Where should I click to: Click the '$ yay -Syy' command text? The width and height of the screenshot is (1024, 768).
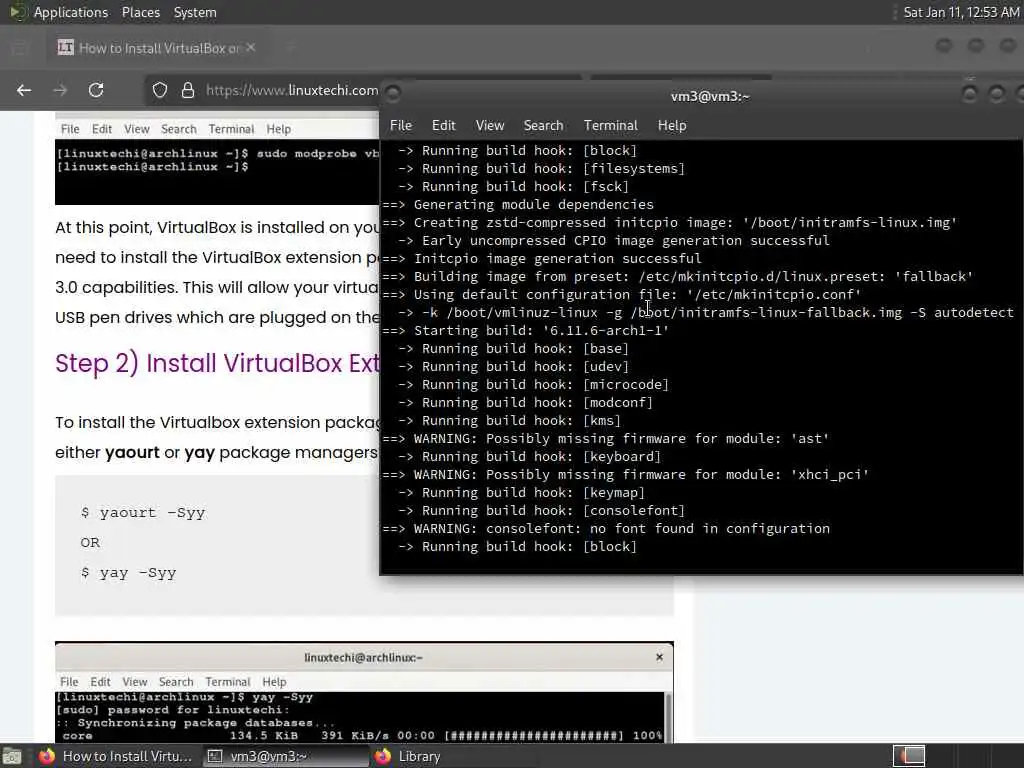click(x=129, y=573)
